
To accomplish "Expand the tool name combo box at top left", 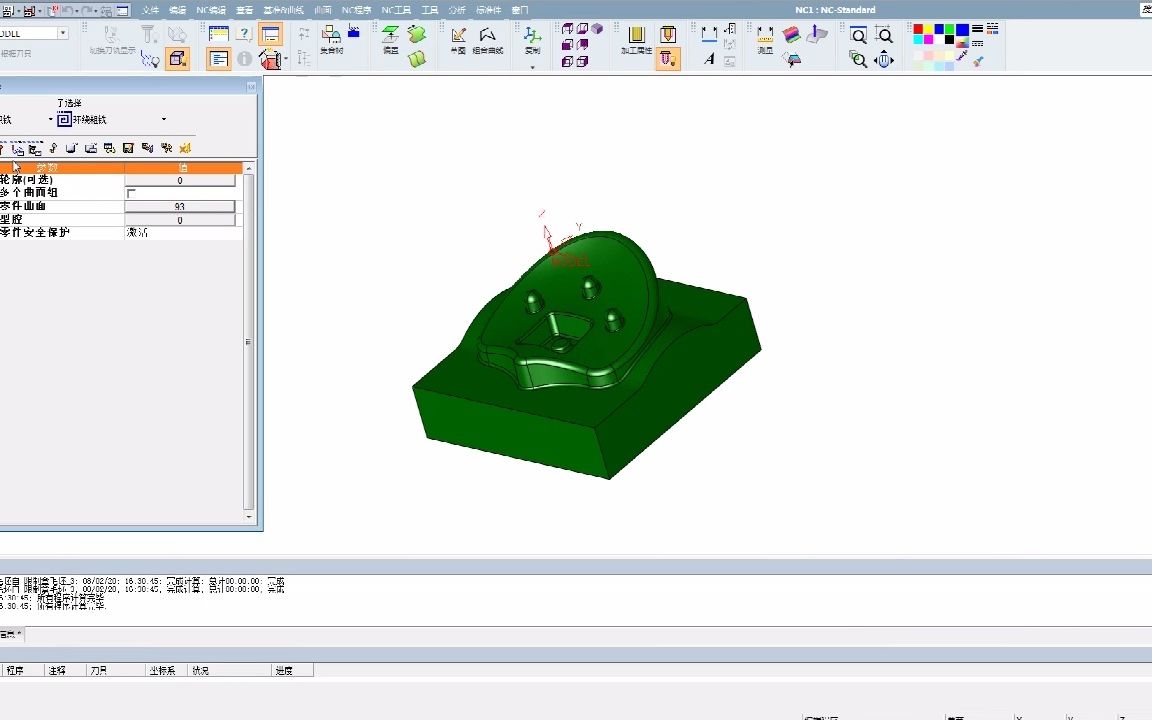I will click(x=62, y=33).
